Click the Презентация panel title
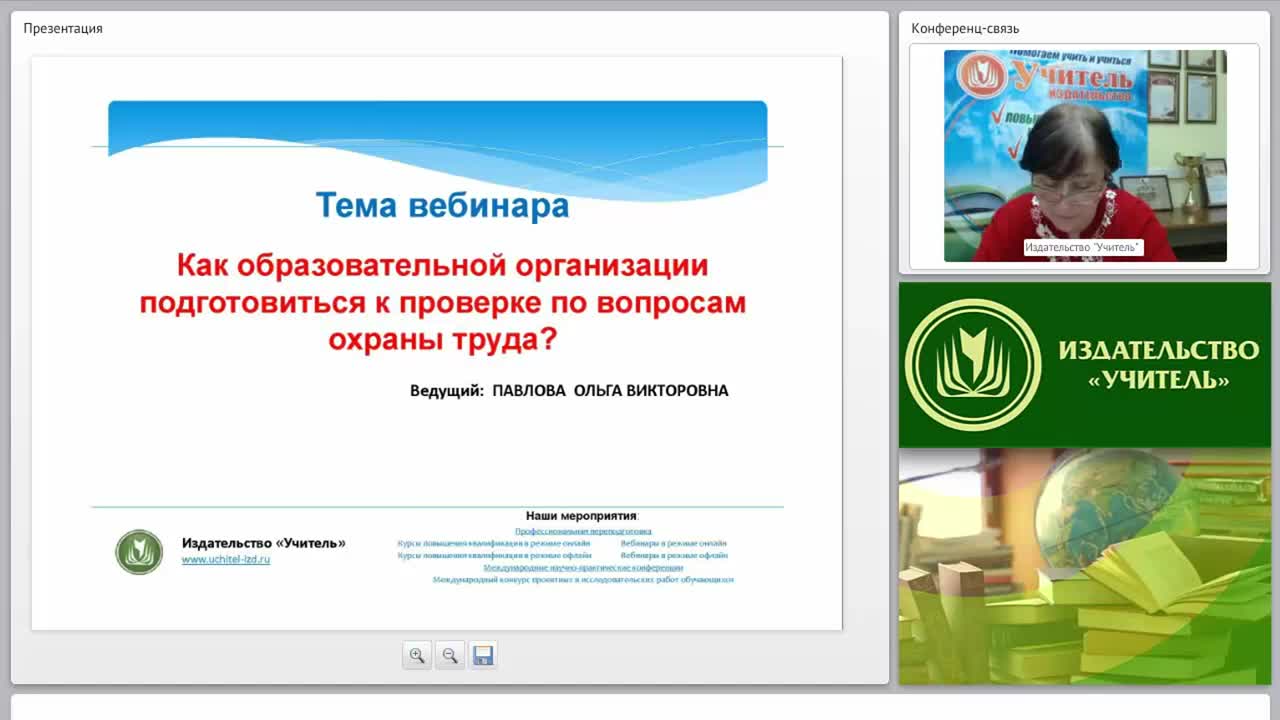Image resolution: width=1280 pixels, height=720 pixels. pyautogui.click(x=63, y=28)
